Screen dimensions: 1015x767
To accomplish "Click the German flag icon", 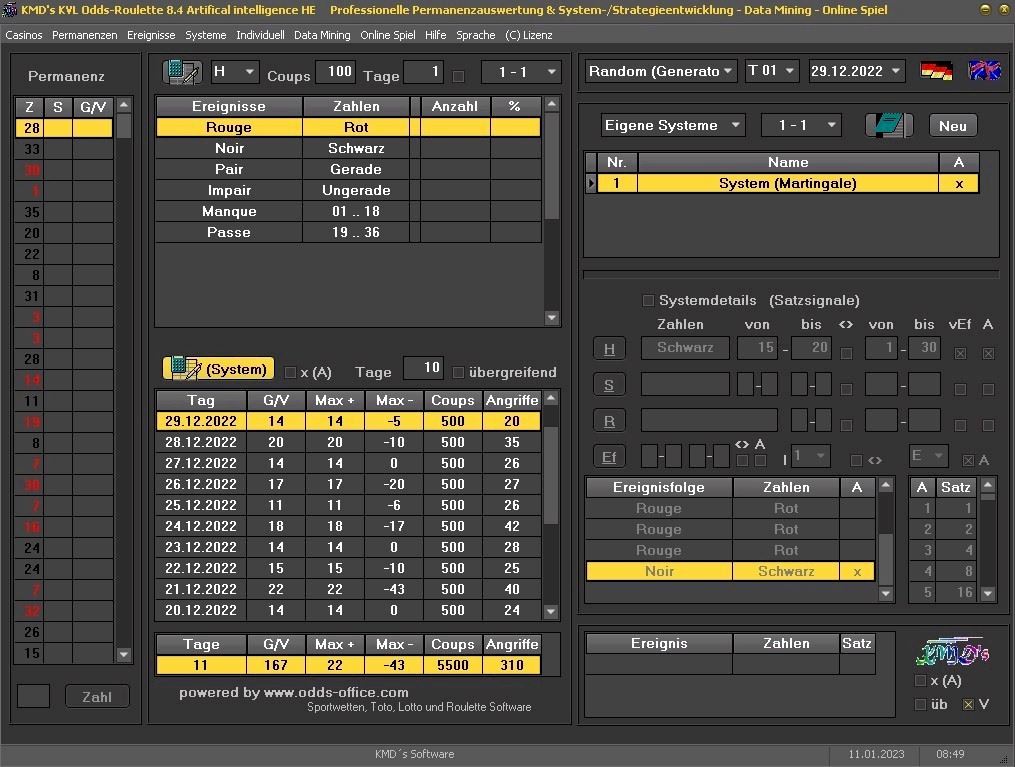I will pyautogui.click(x=936, y=71).
